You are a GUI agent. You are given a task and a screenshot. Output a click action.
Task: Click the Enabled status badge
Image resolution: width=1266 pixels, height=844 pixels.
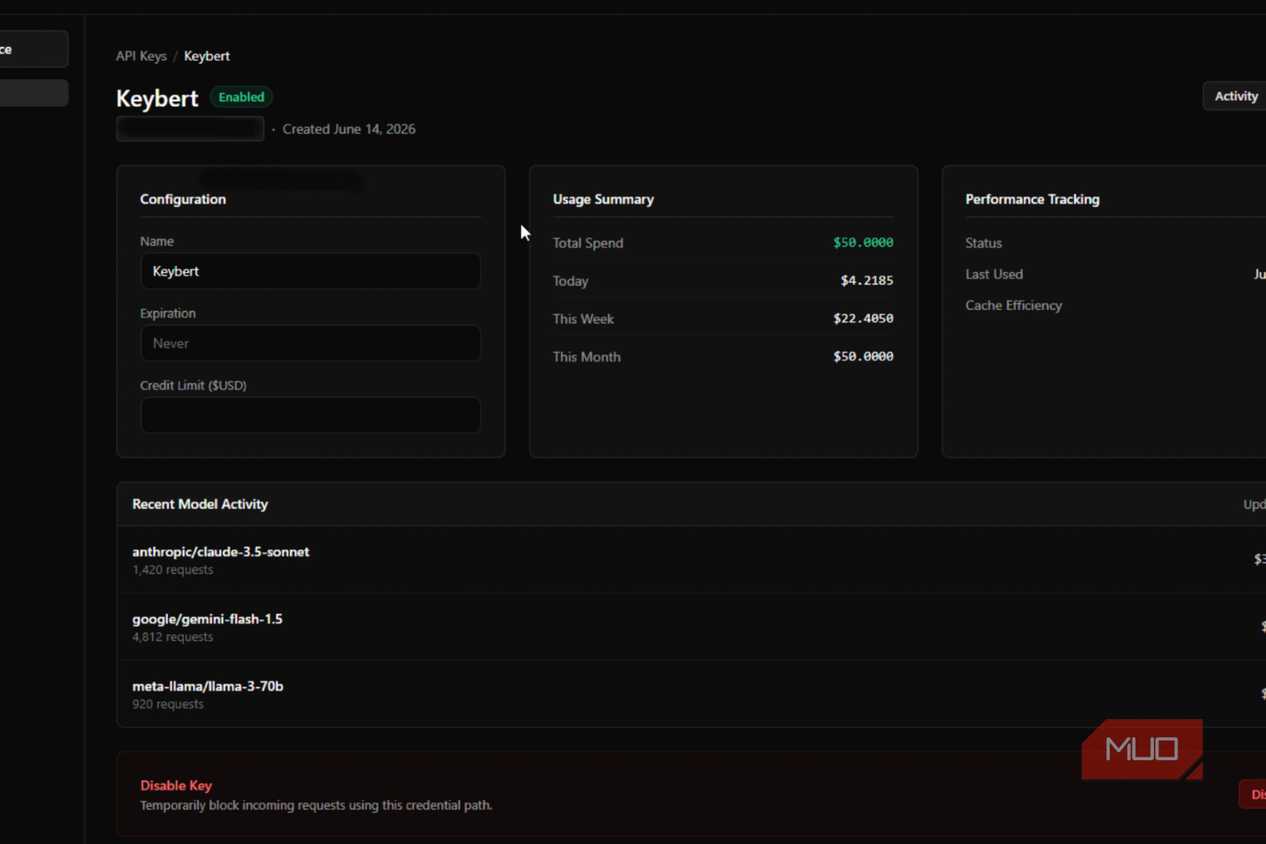(x=241, y=97)
